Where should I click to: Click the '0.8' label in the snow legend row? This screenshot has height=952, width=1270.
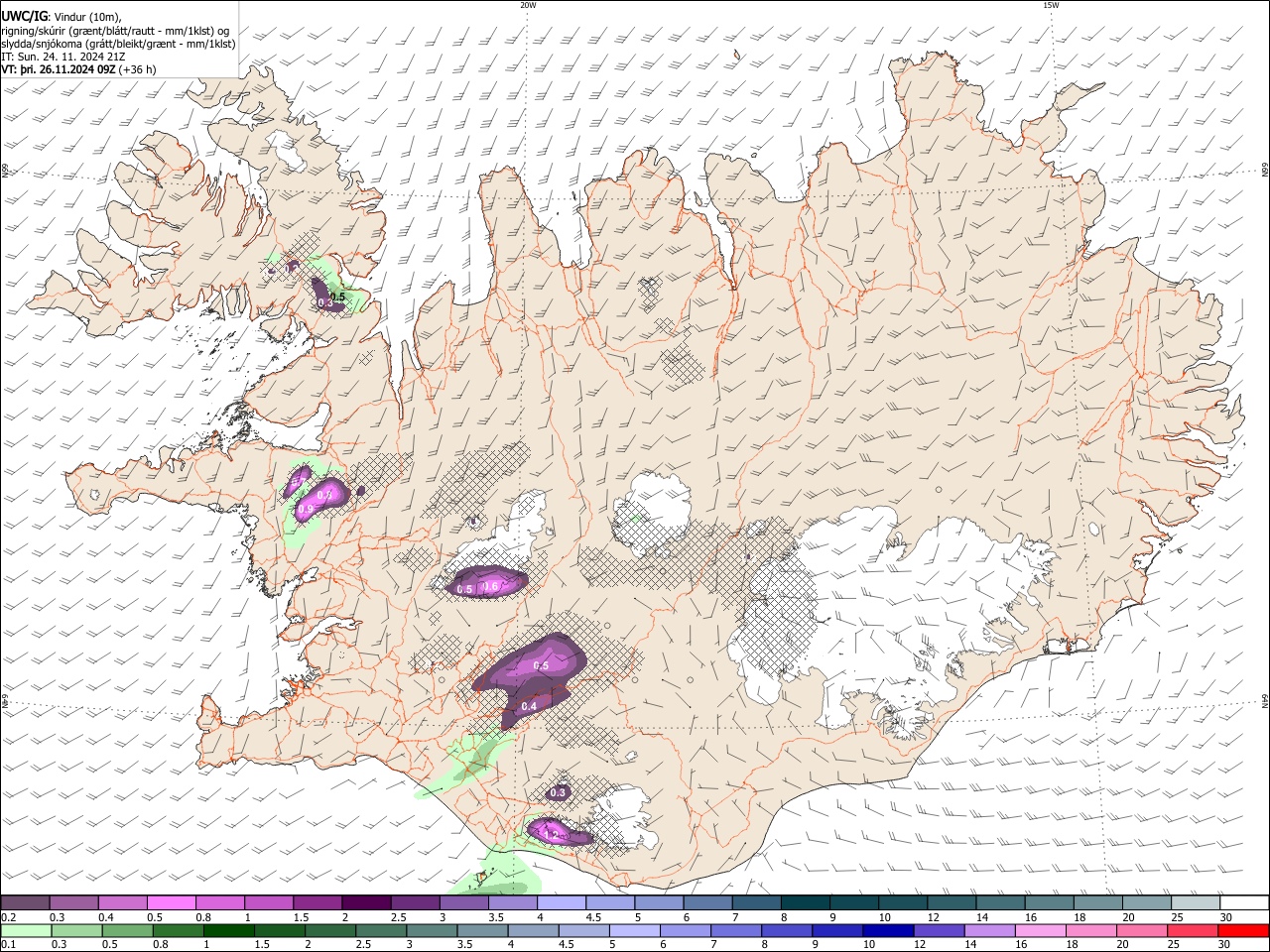tap(203, 917)
